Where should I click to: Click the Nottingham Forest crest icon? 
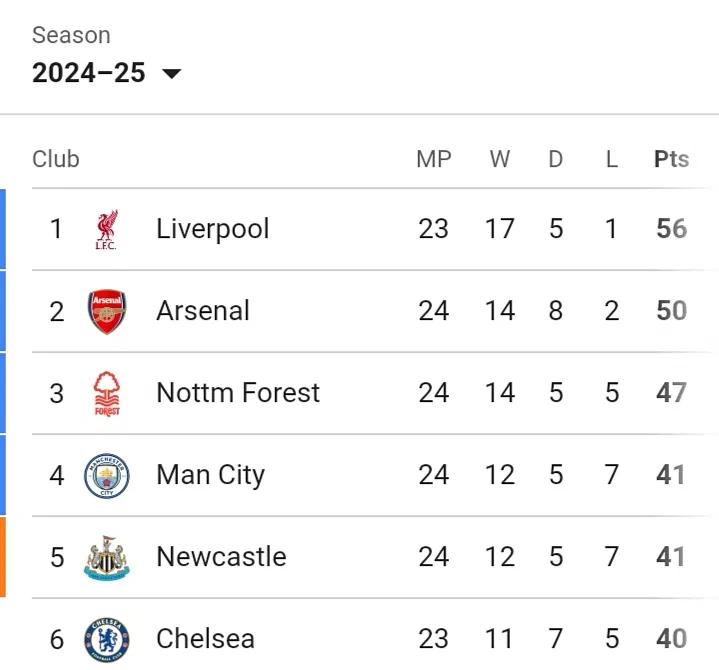coord(106,393)
